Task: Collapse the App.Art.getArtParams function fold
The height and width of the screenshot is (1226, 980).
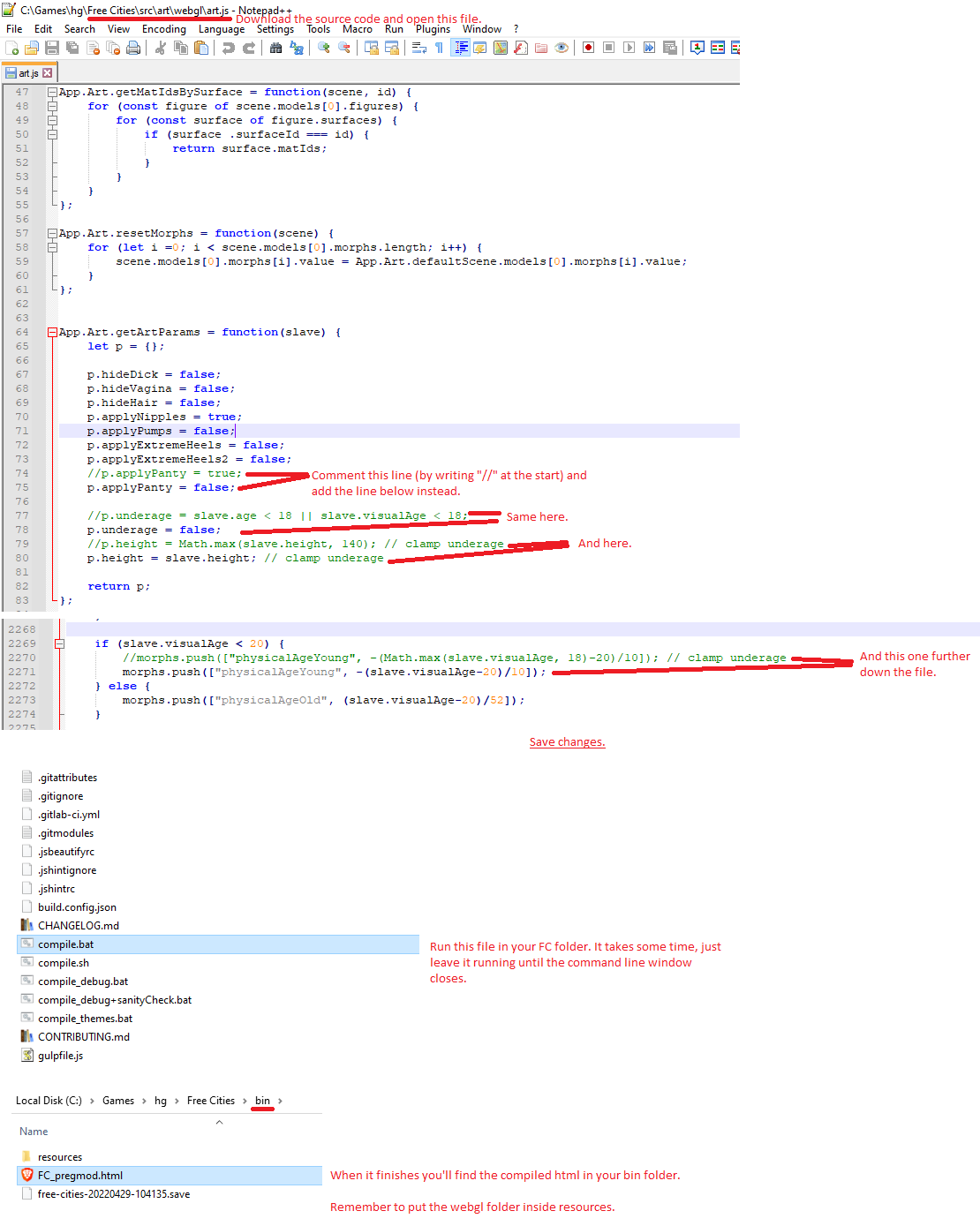Action: (x=52, y=333)
